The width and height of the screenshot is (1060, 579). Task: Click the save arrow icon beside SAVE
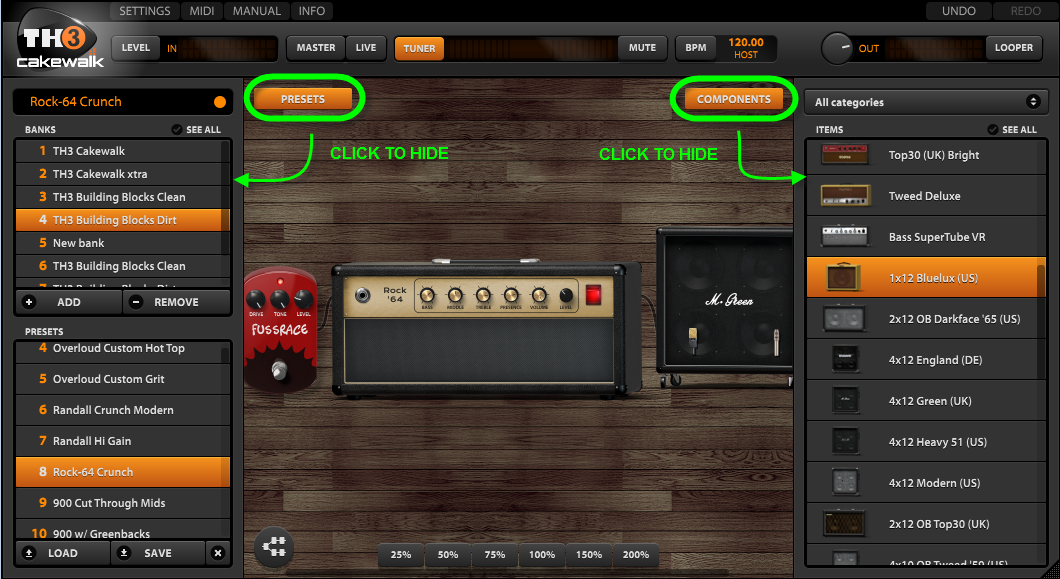coord(124,553)
